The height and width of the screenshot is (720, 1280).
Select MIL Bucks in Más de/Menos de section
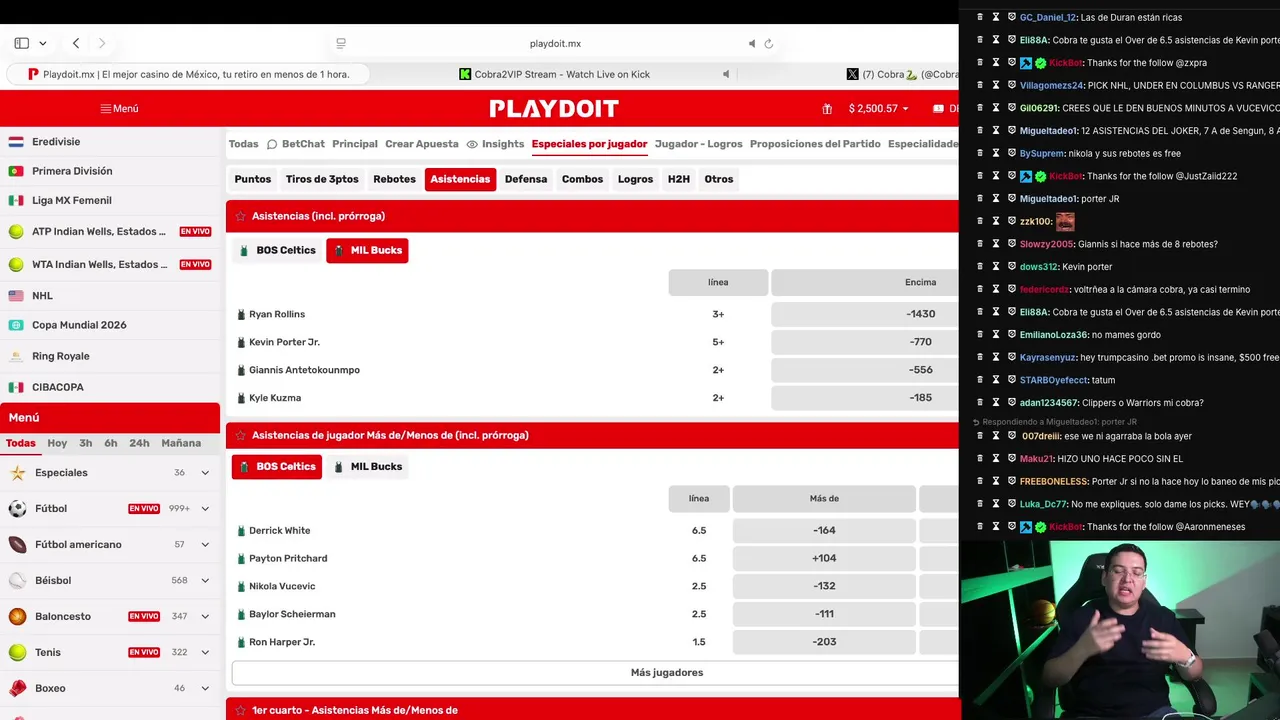pos(367,467)
